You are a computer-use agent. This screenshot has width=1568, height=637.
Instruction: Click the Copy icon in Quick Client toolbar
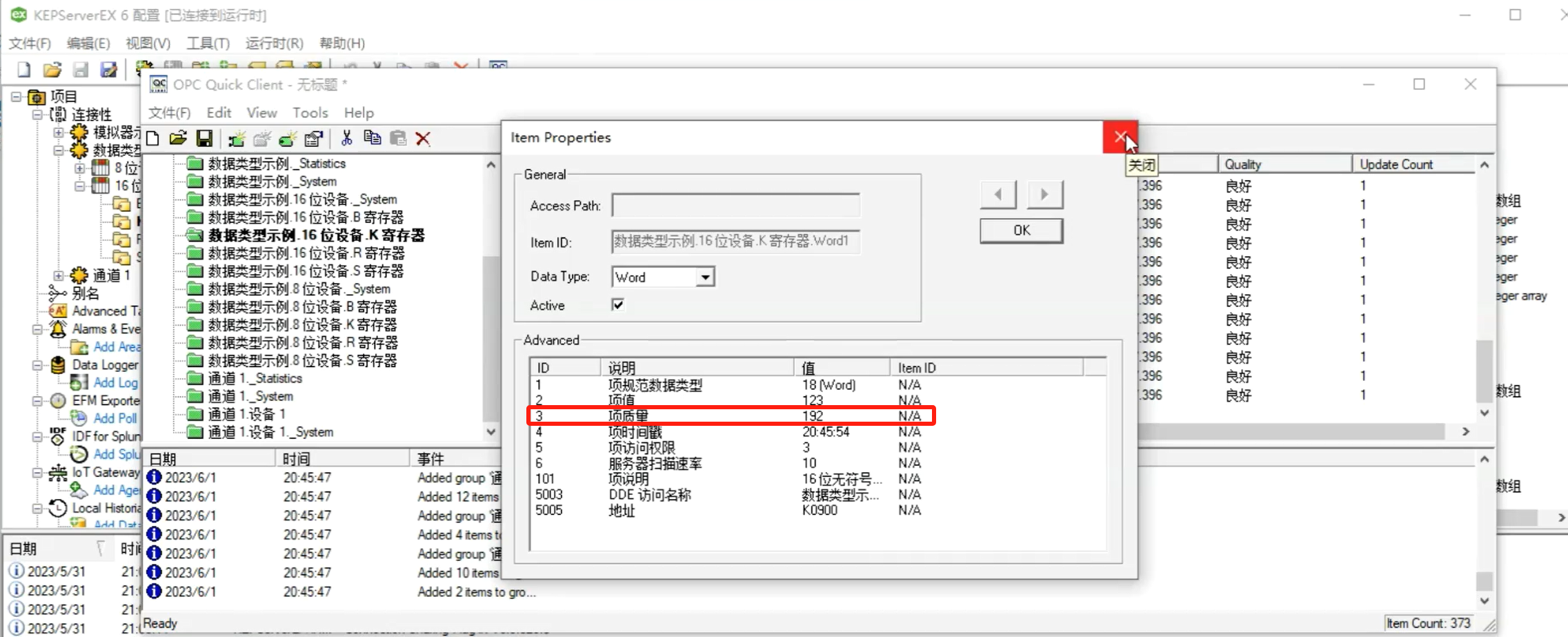click(x=373, y=139)
